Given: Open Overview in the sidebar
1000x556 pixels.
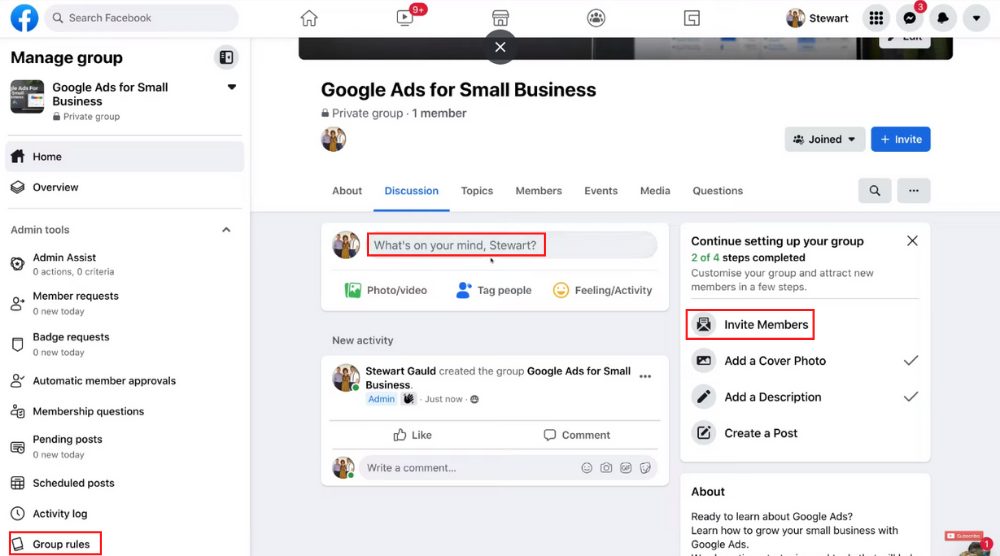Looking at the screenshot, I should 124,187.
